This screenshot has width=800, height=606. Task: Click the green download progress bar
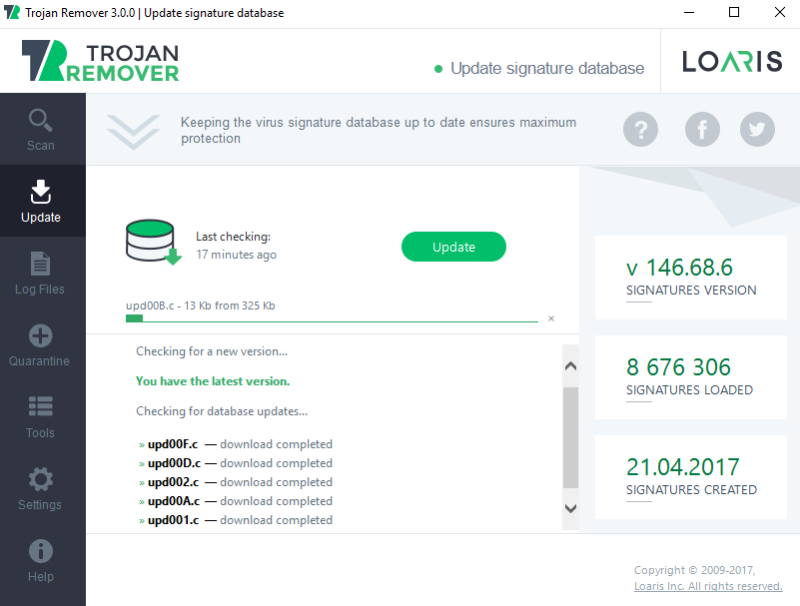pyautogui.click(x=332, y=319)
